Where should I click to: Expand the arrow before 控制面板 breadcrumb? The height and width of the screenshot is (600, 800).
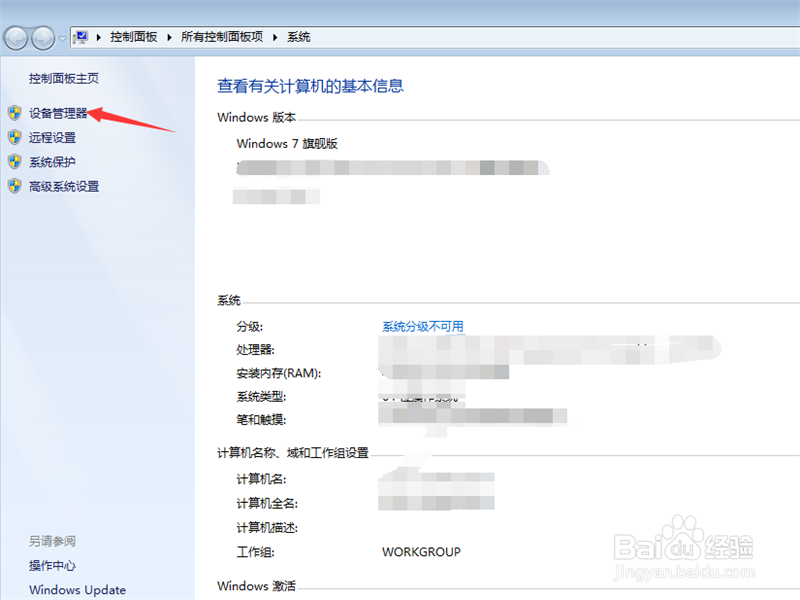tap(98, 37)
